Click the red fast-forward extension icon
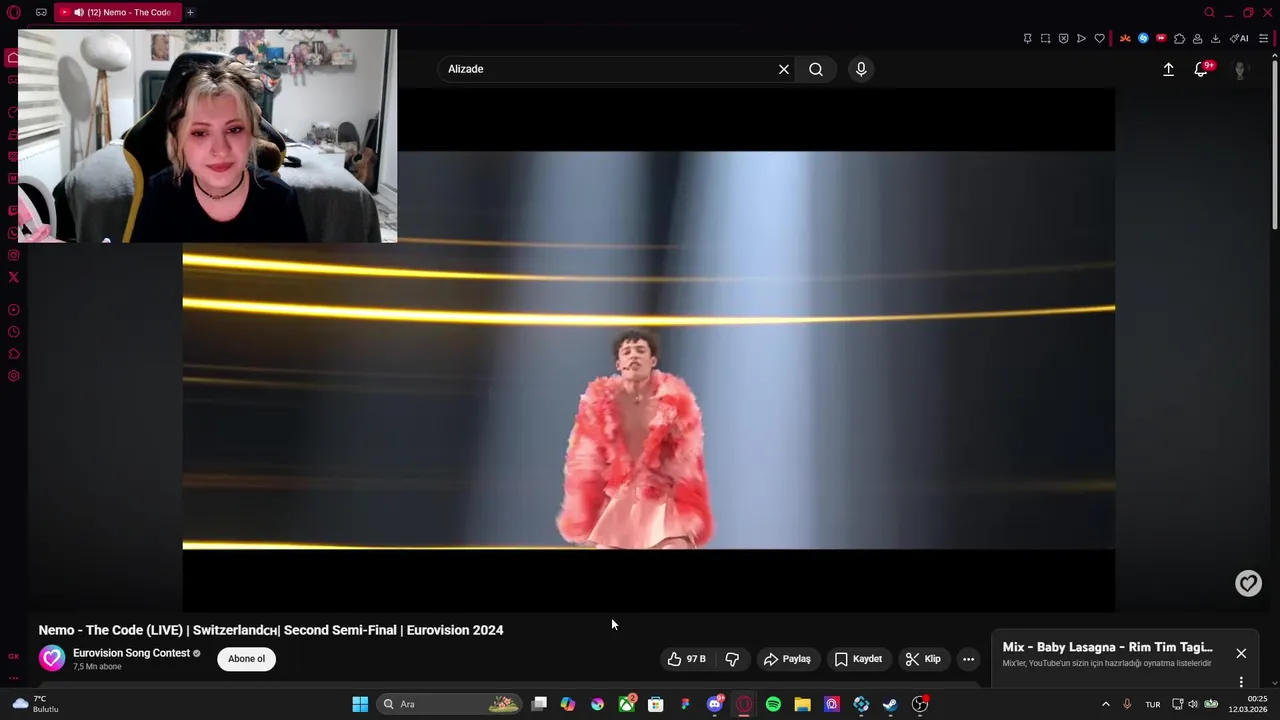The width and height of the screenshot is (1280, 720). [1161, 39]
